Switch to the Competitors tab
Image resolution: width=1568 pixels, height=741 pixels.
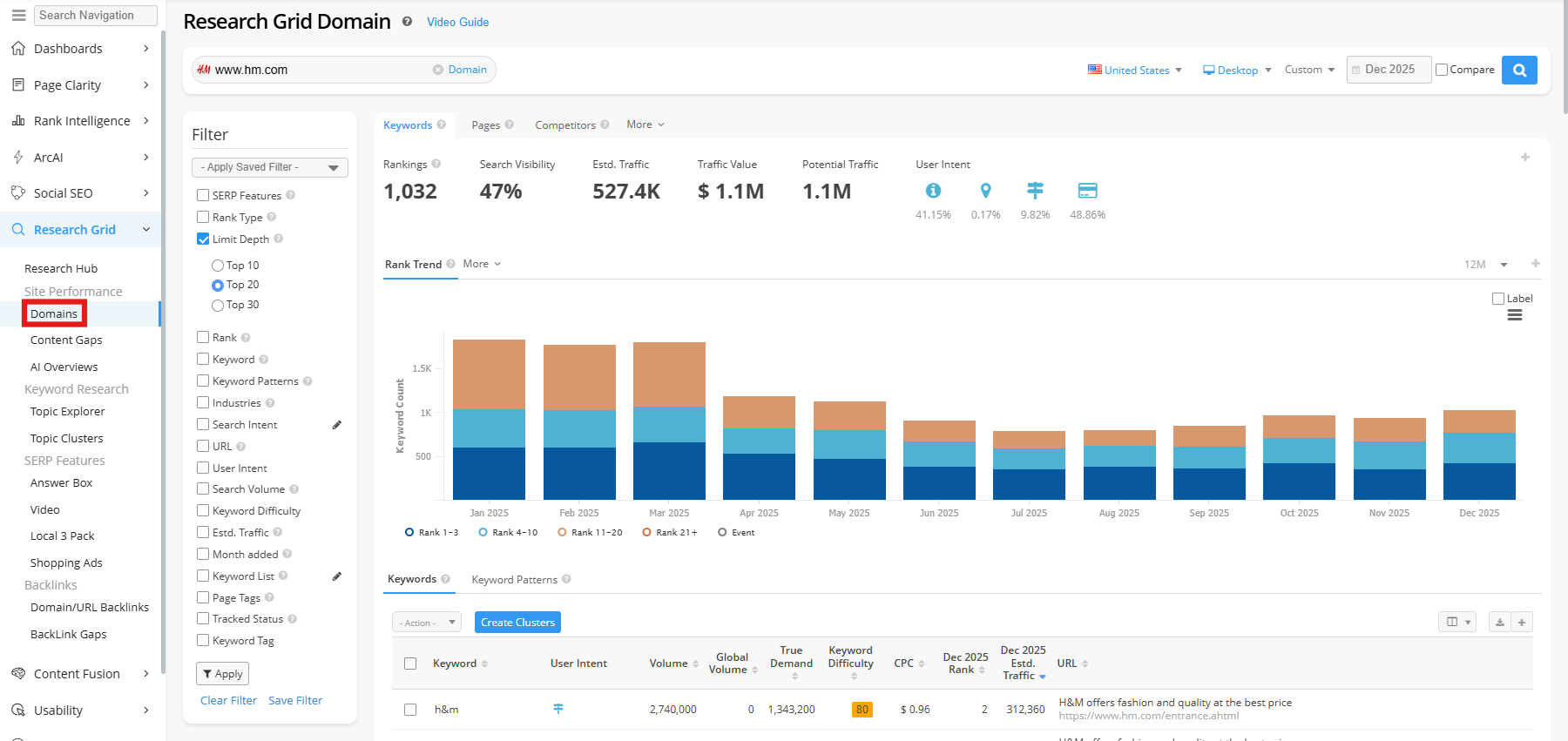(x=565, y=125)
